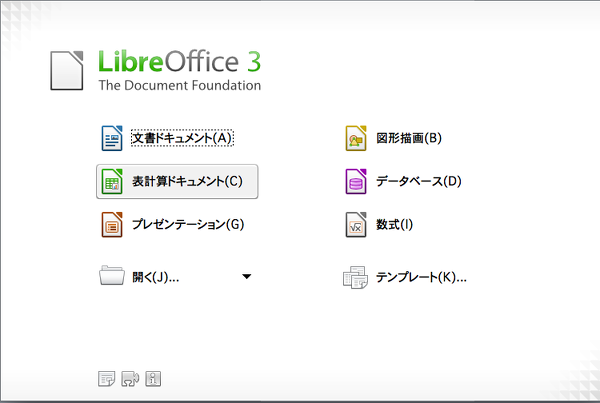Click the templates documents icon

coord(356,277)
